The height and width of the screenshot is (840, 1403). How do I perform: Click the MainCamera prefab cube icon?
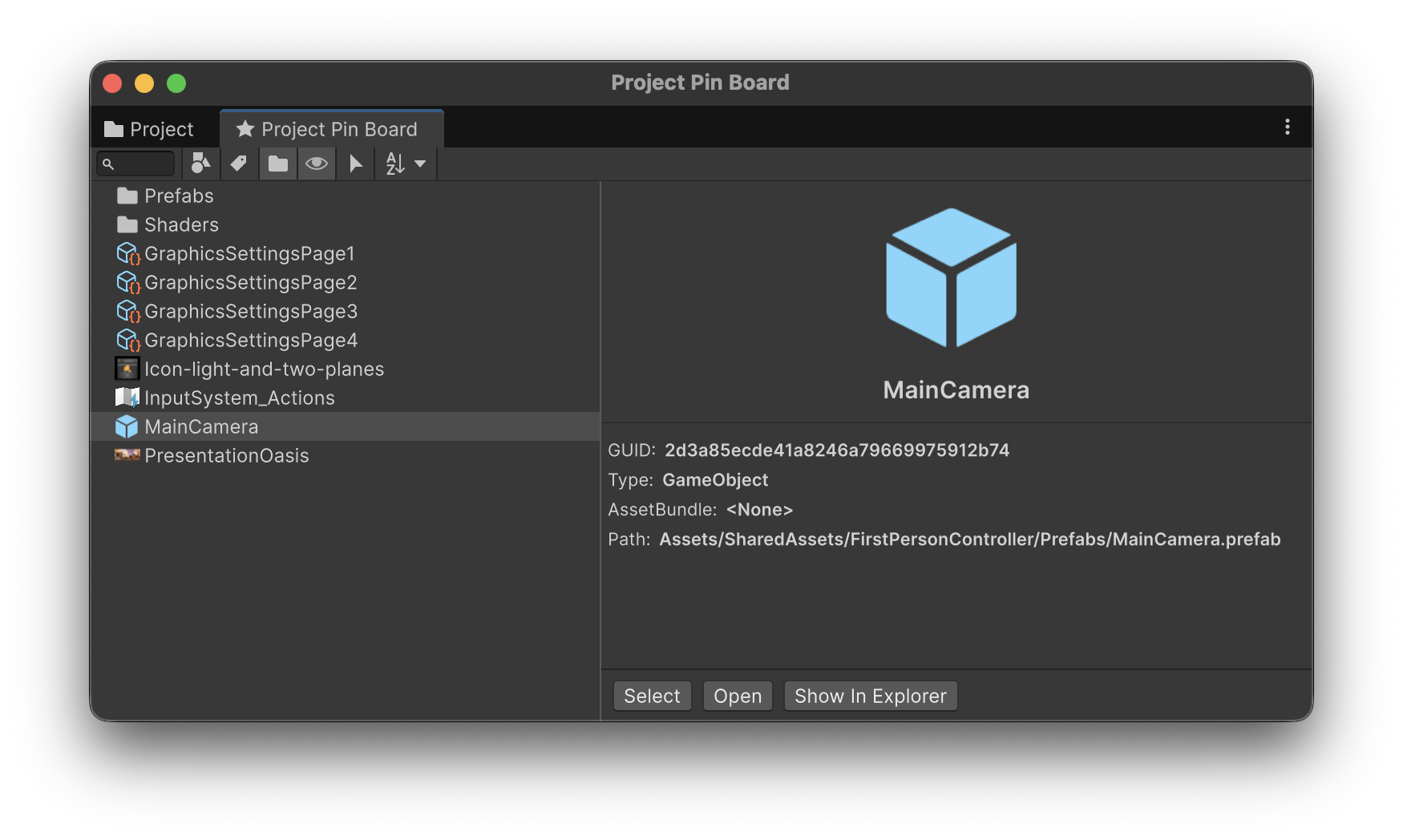coord(127,426)
